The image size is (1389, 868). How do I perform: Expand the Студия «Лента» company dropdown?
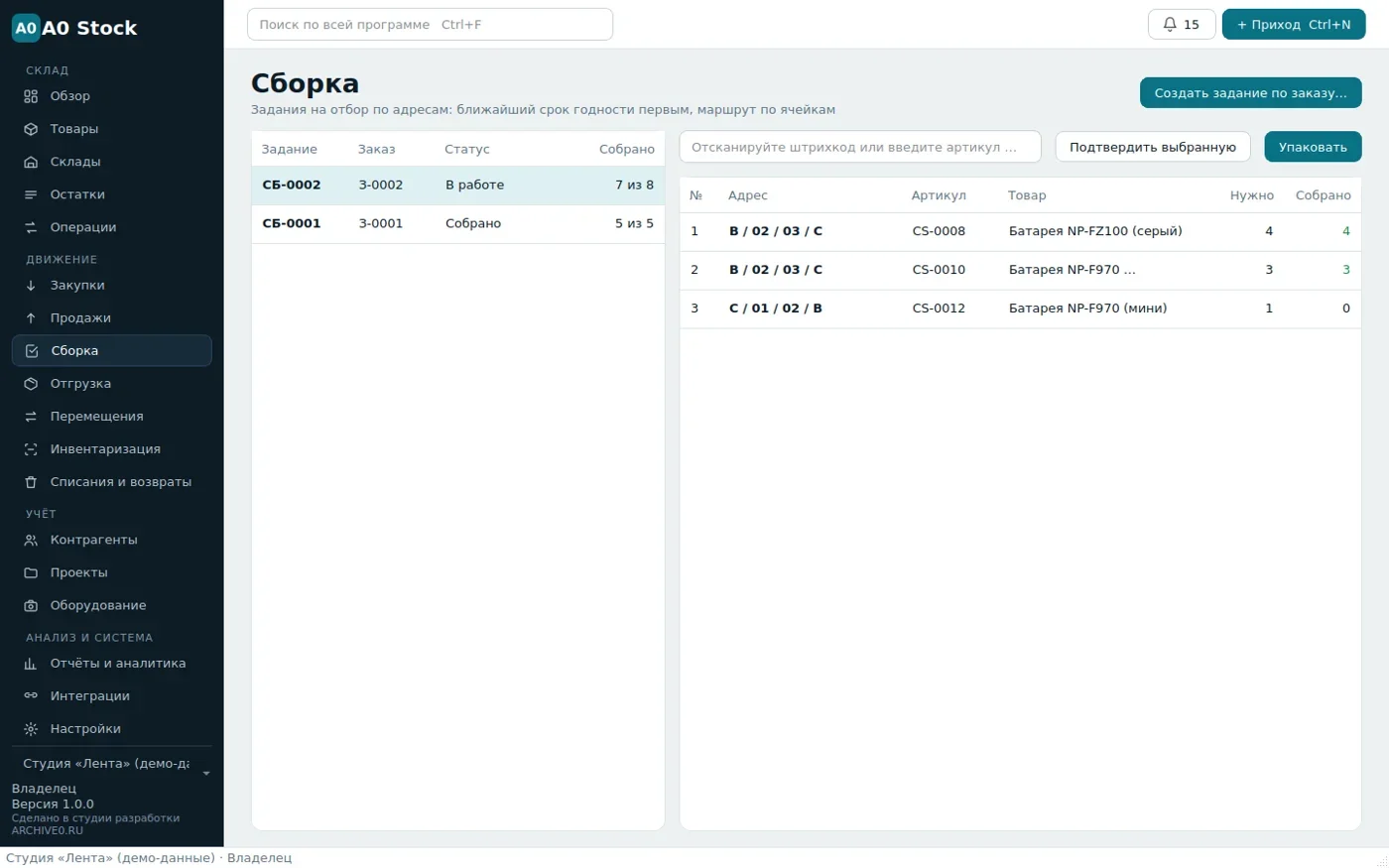coord(112,764)
